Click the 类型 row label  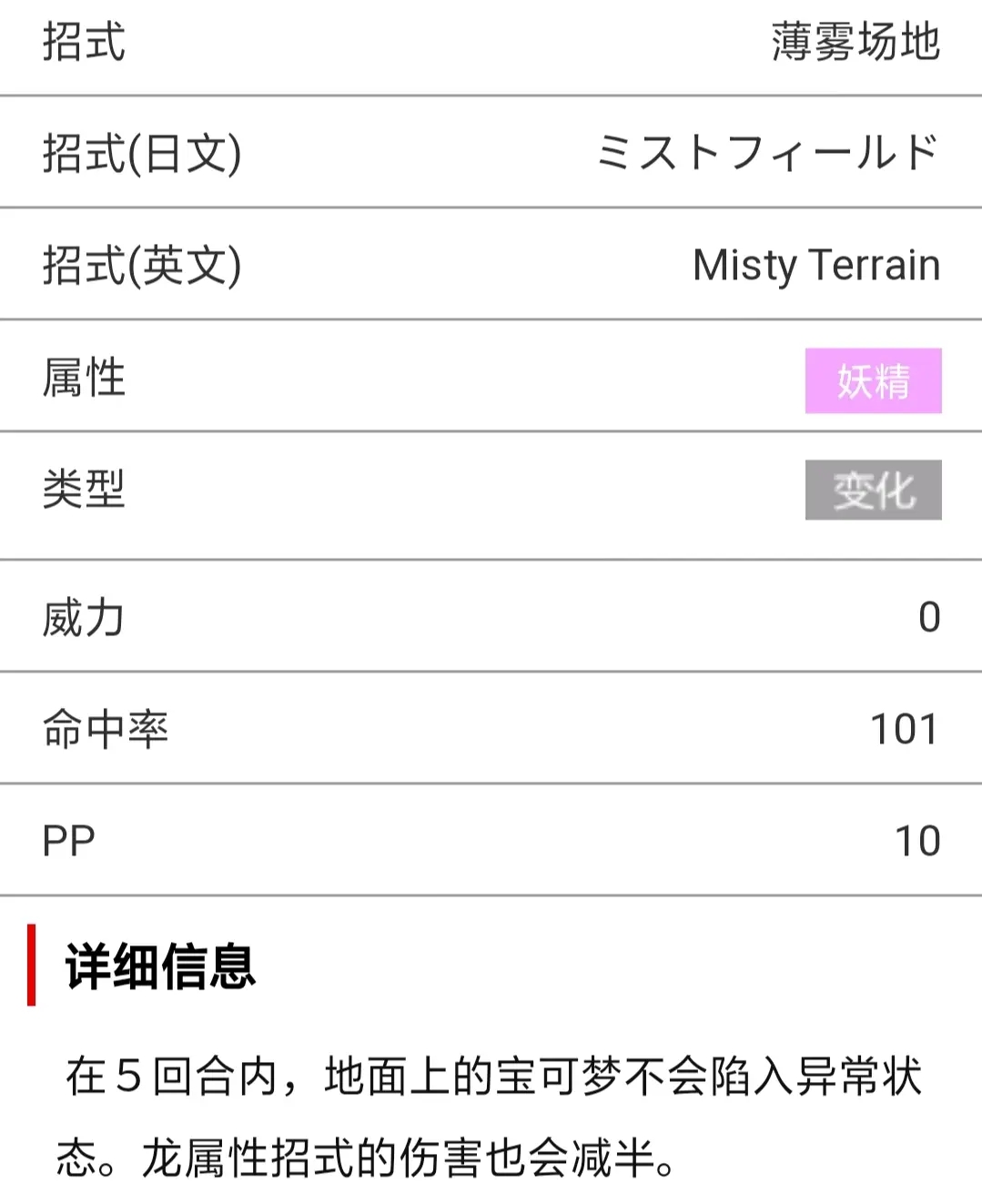(x=84, y=490)
